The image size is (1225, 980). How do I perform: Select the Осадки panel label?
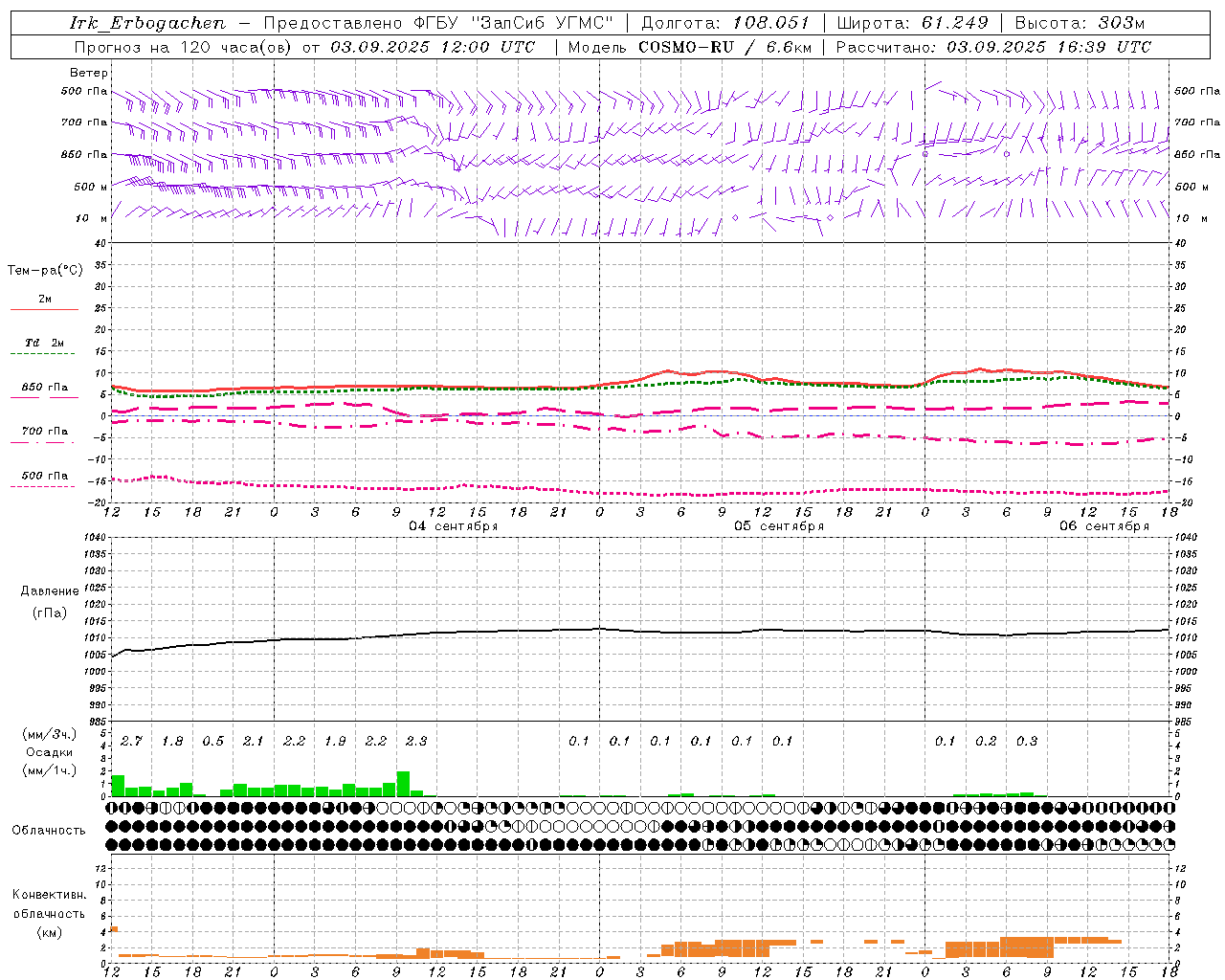pos(47,752)
